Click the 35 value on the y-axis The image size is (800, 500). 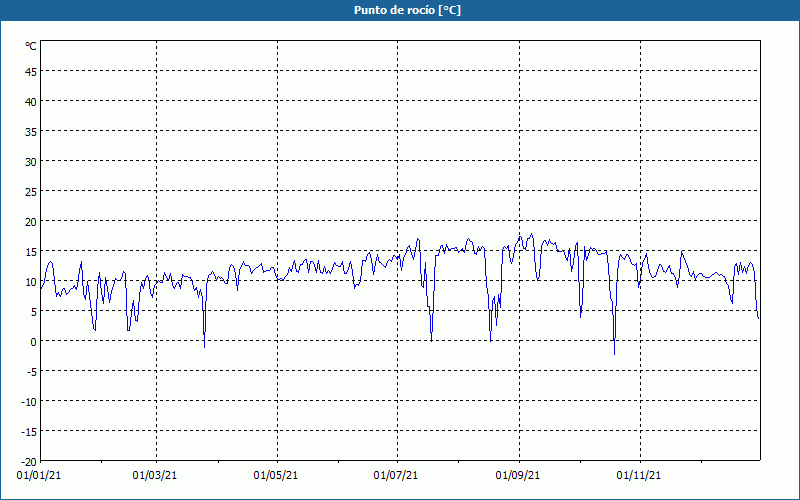(x=31, y=132)
